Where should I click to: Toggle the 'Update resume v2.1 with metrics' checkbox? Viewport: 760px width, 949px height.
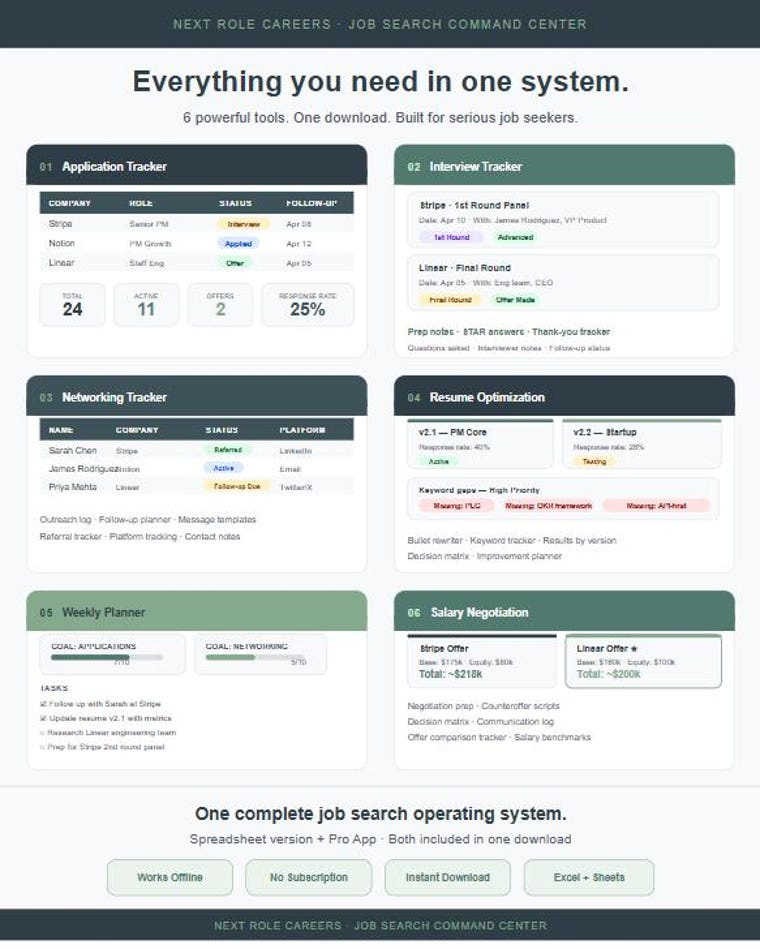43,718
